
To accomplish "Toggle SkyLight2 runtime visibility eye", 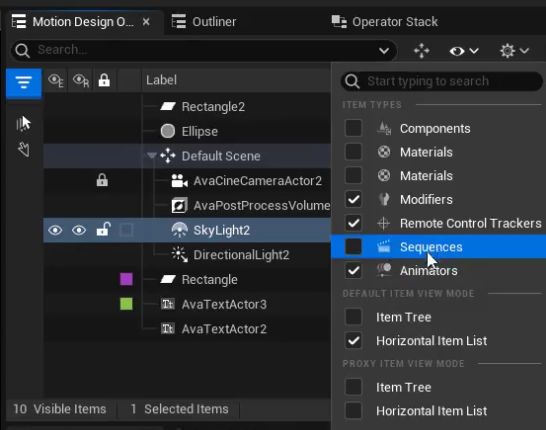I will point(79,230).
